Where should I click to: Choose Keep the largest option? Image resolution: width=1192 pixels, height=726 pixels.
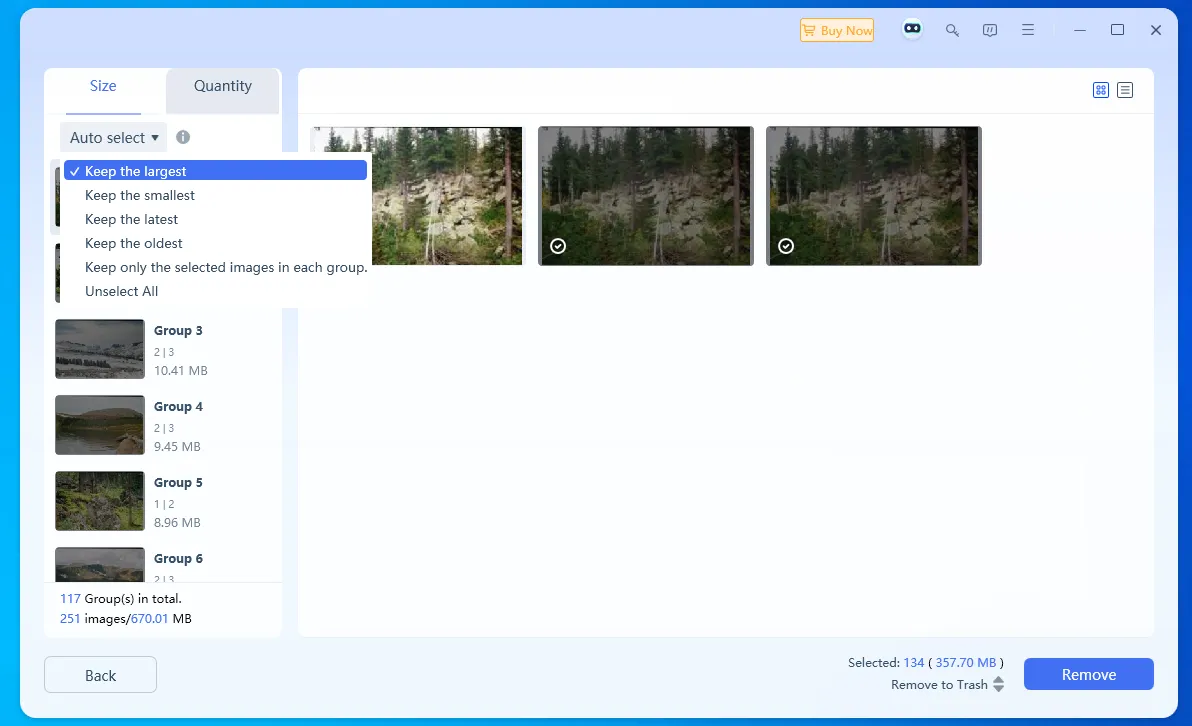[x=215, y=171]
